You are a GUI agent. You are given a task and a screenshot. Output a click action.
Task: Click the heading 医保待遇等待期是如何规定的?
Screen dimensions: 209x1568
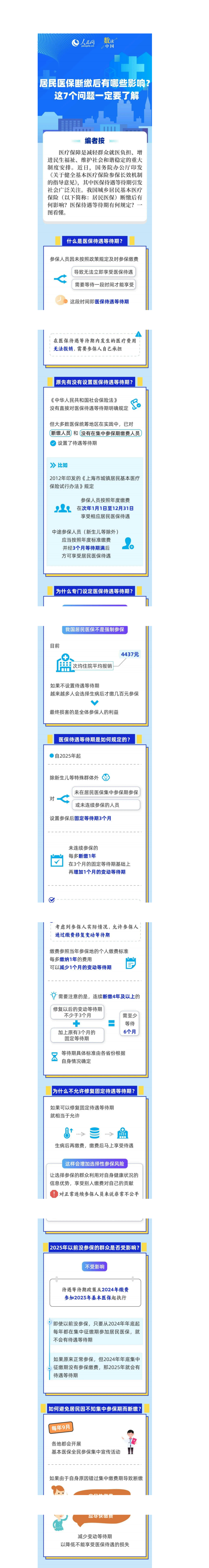coord(94,739)
